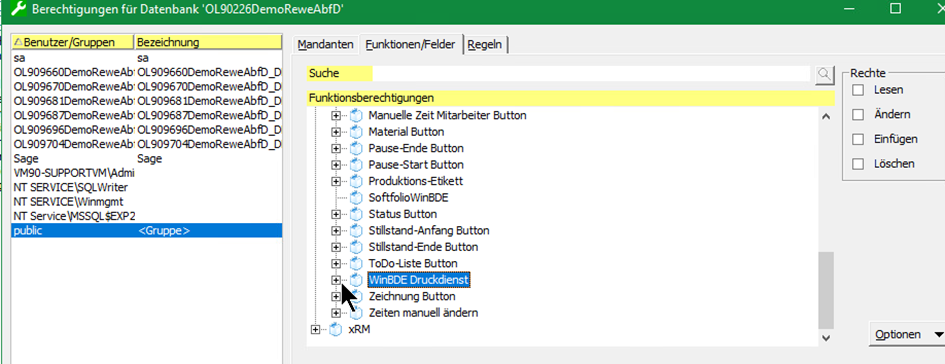This screenshot has width=945, height=364.
Task: Select user OL909696DemoReweAb in list
Action: coord(146,130)
